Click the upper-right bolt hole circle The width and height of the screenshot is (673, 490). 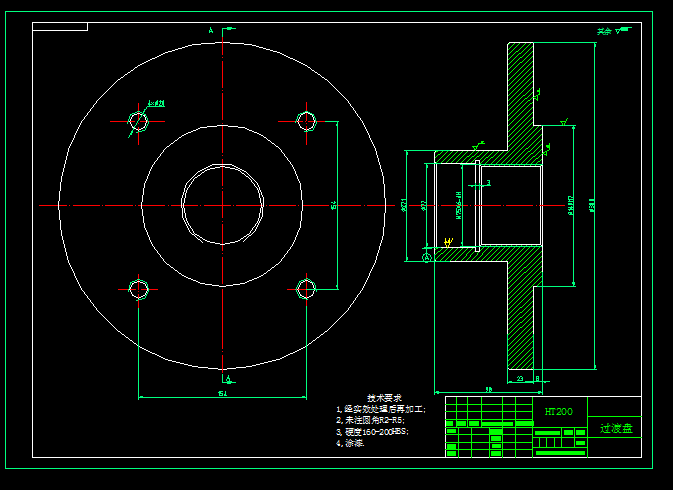tap(306, 121)
